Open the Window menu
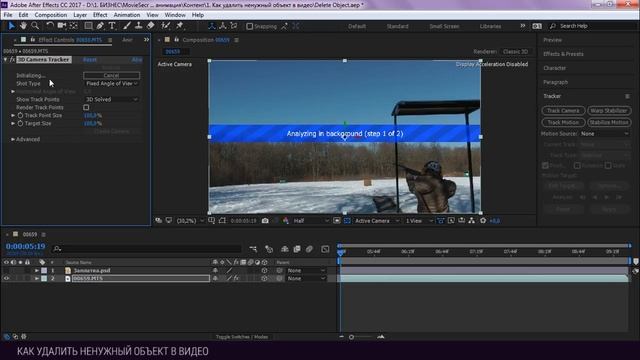This screenshot has width=640, height=360. click(175, 15)
